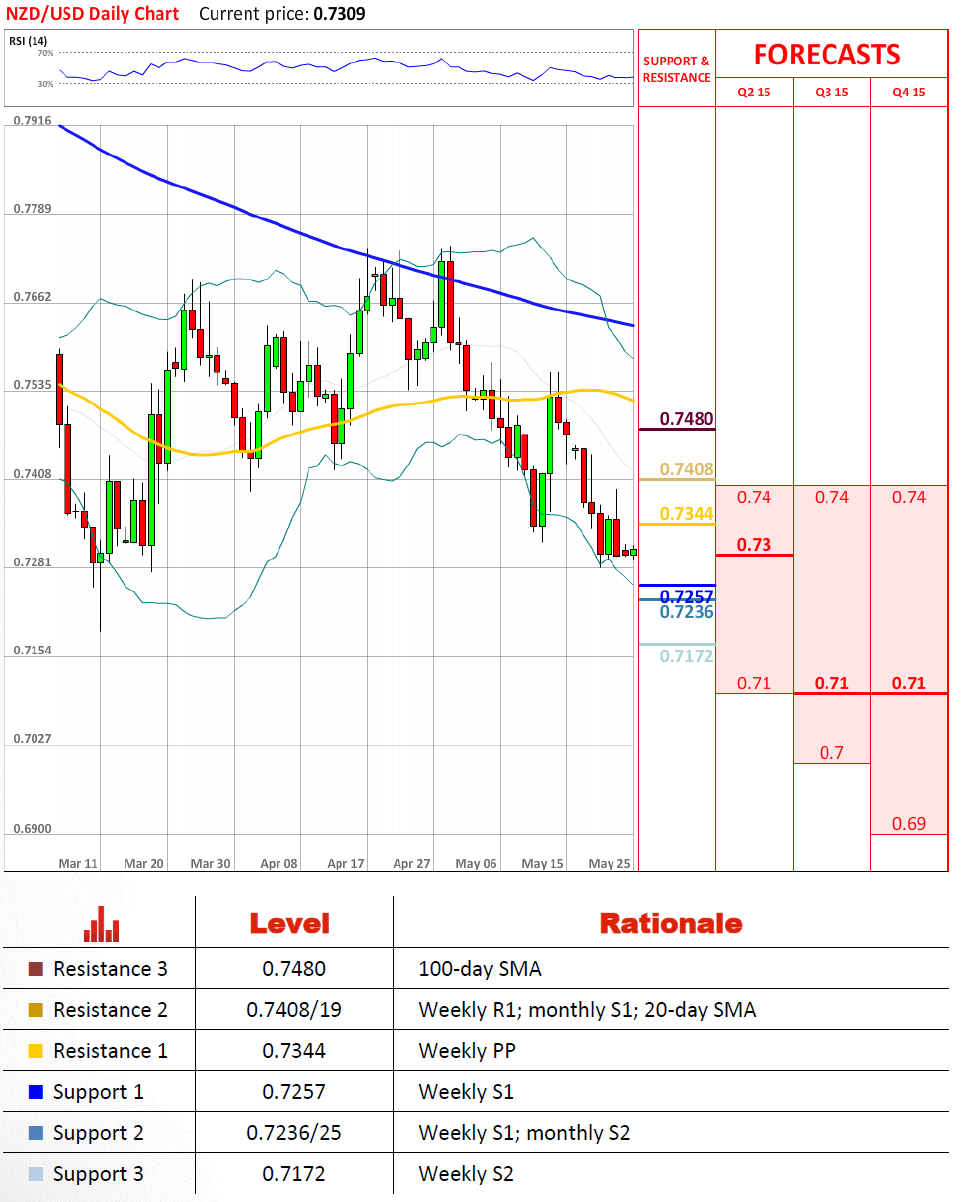Image resolution: width=967 pixels, height=1202 pixels.
Task: Click the bold 0.73 Q2 forecast value
Action: click(754, 545)
